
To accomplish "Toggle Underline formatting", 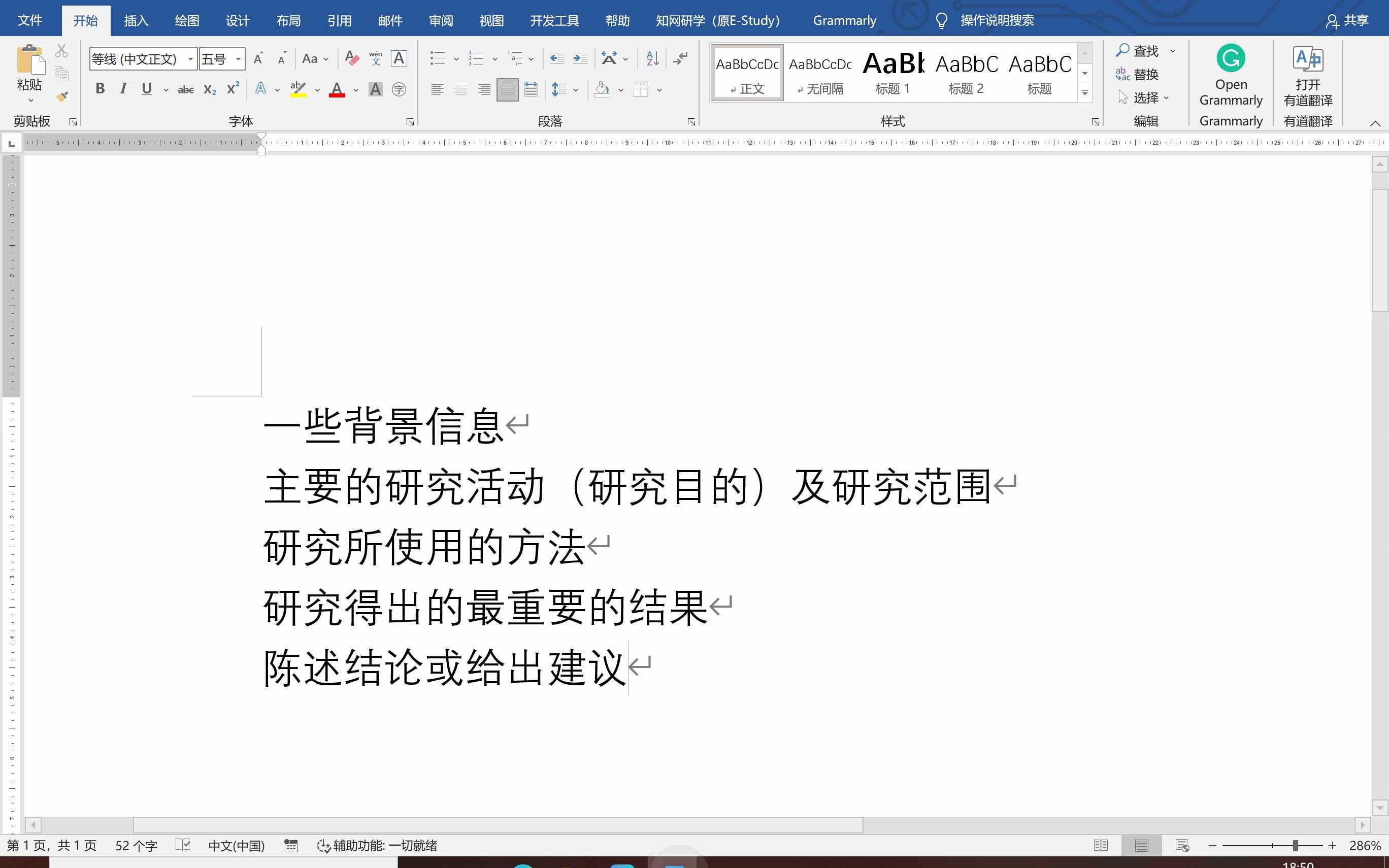I will pyautogui.click(x=147, y=89).
